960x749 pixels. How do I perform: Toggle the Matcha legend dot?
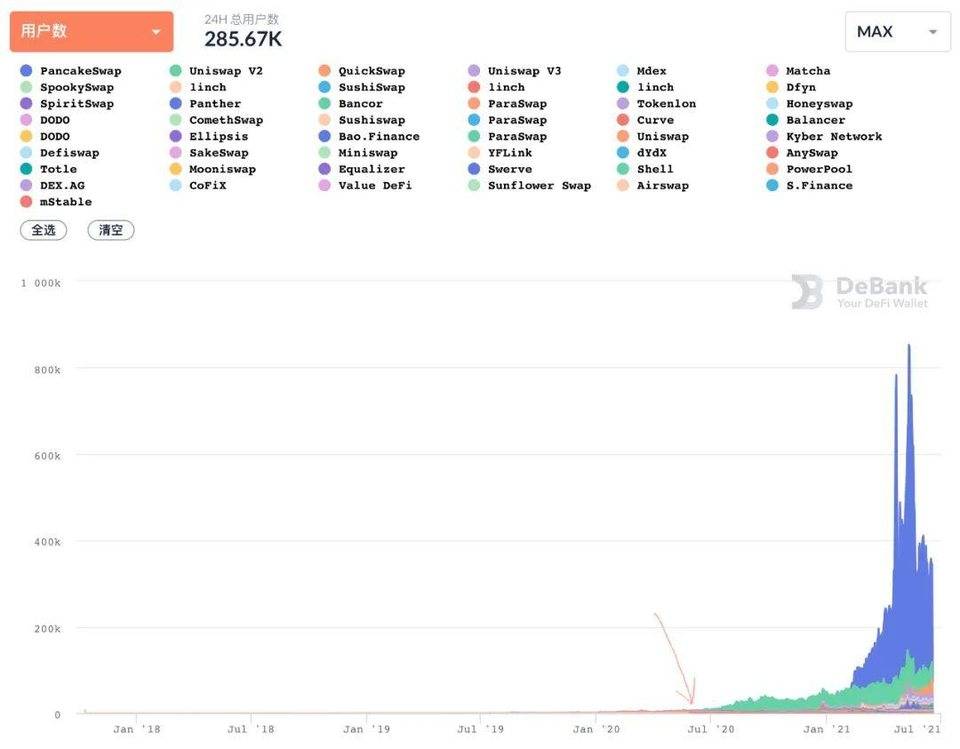point(772,70)
